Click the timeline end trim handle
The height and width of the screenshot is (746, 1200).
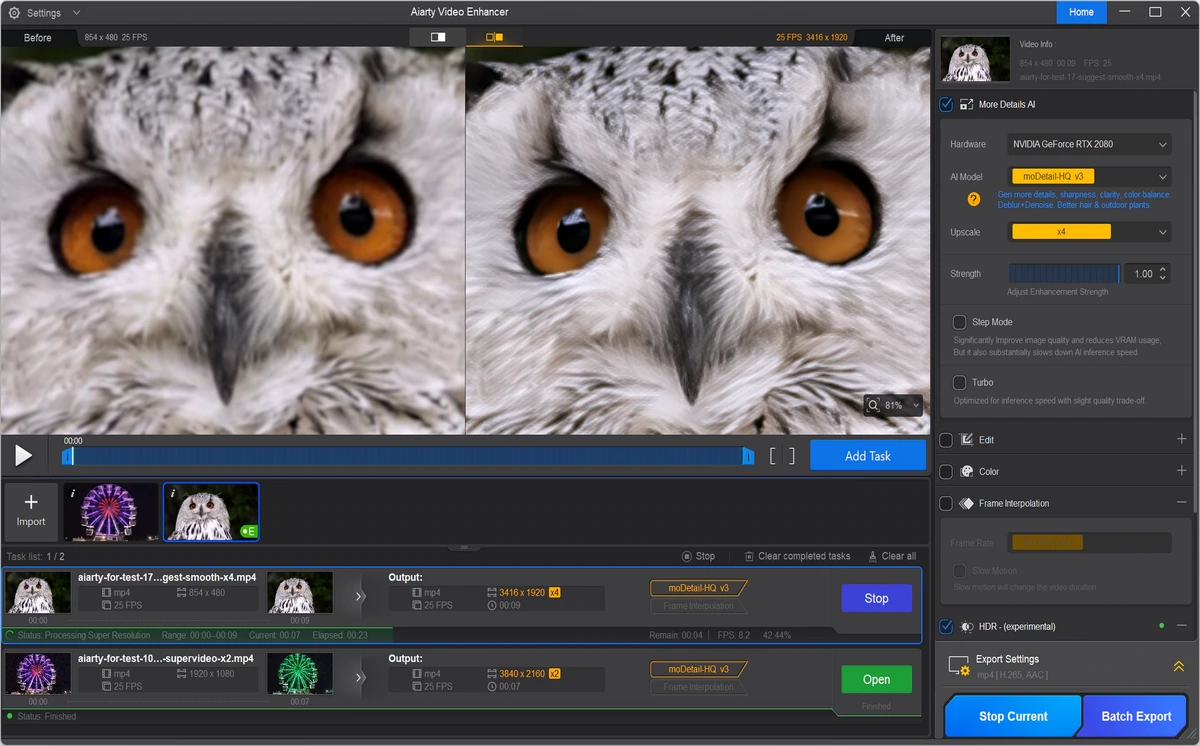coord(747,456)
